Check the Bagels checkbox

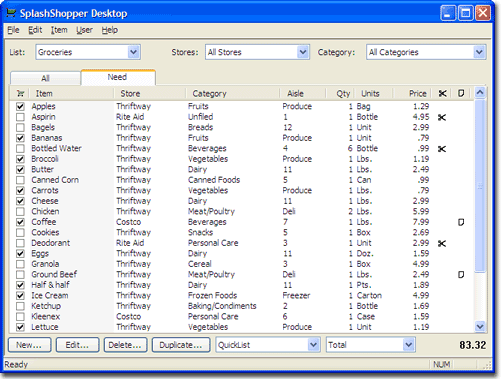[x=20, y=127]
